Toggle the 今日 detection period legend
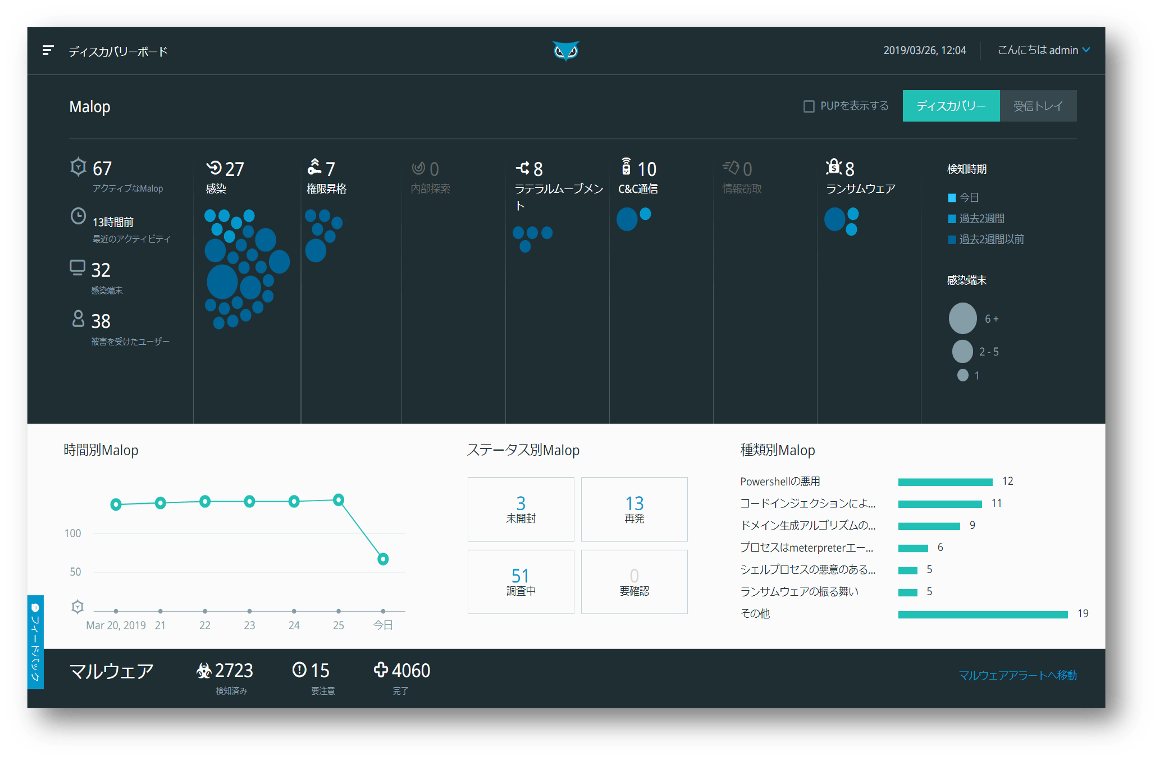The width and height of the screenshot is (1158, 760). [964, 197]
